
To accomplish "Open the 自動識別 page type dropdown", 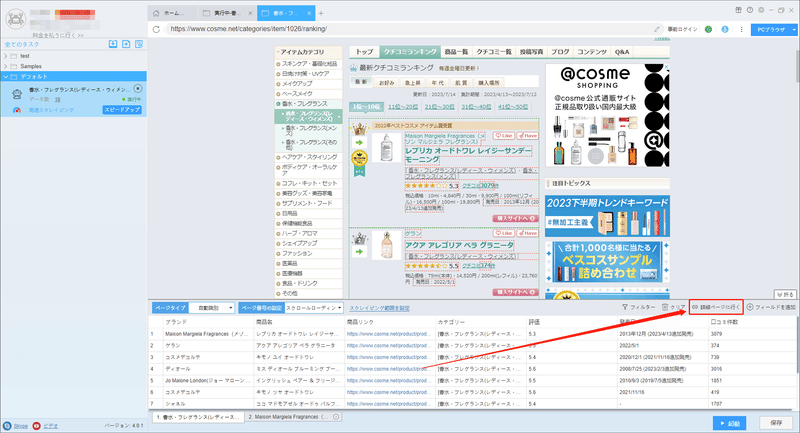I will pos(212,308).
